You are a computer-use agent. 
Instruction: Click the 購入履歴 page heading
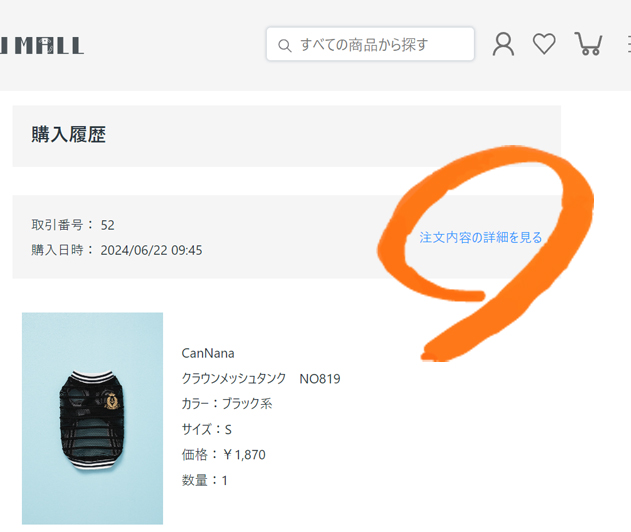tap(68, 134)
